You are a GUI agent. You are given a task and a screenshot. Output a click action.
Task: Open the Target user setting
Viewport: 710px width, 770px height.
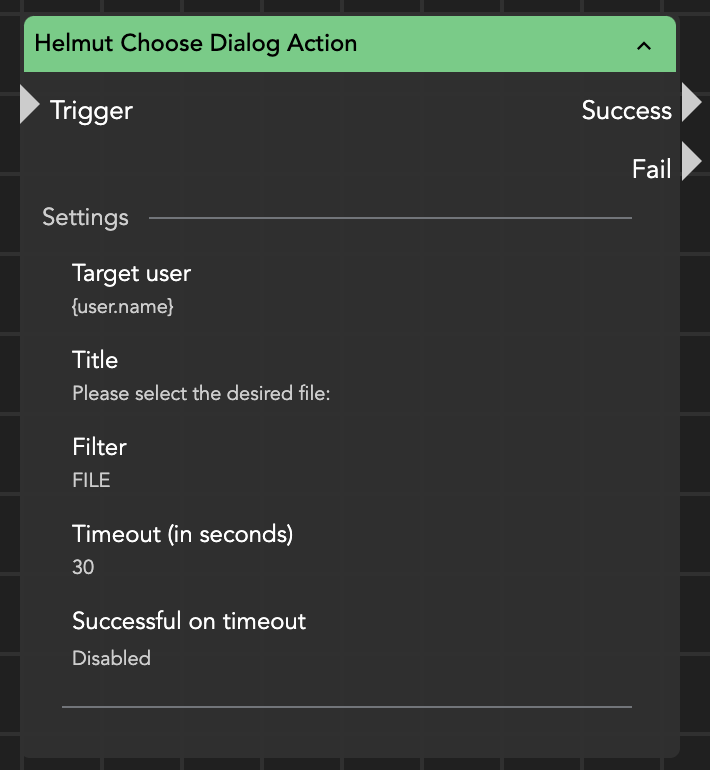(x=131, y=273)
